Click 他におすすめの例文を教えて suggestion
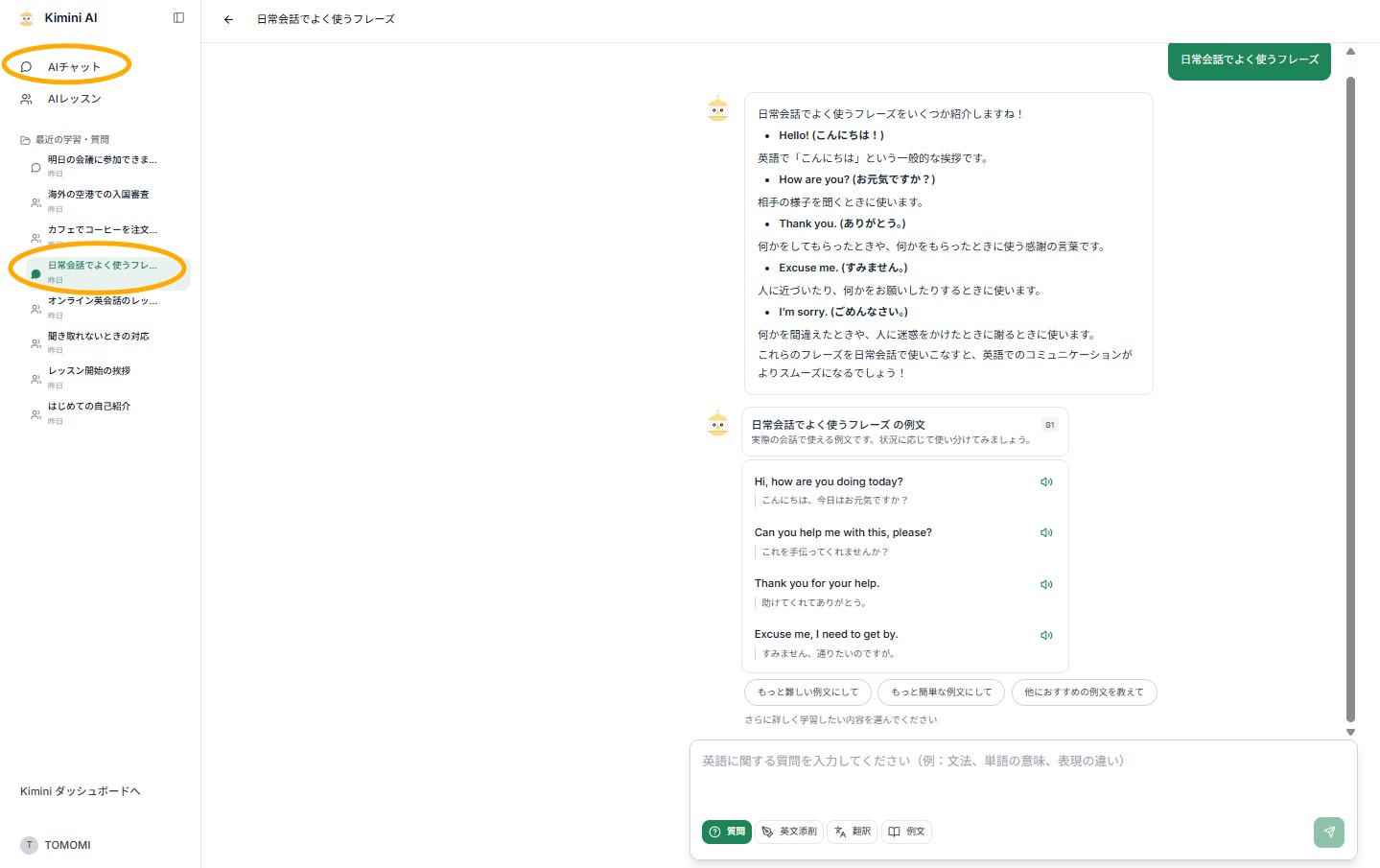The height and width of the screenshot is (868, 1380). coord(1084,692)
